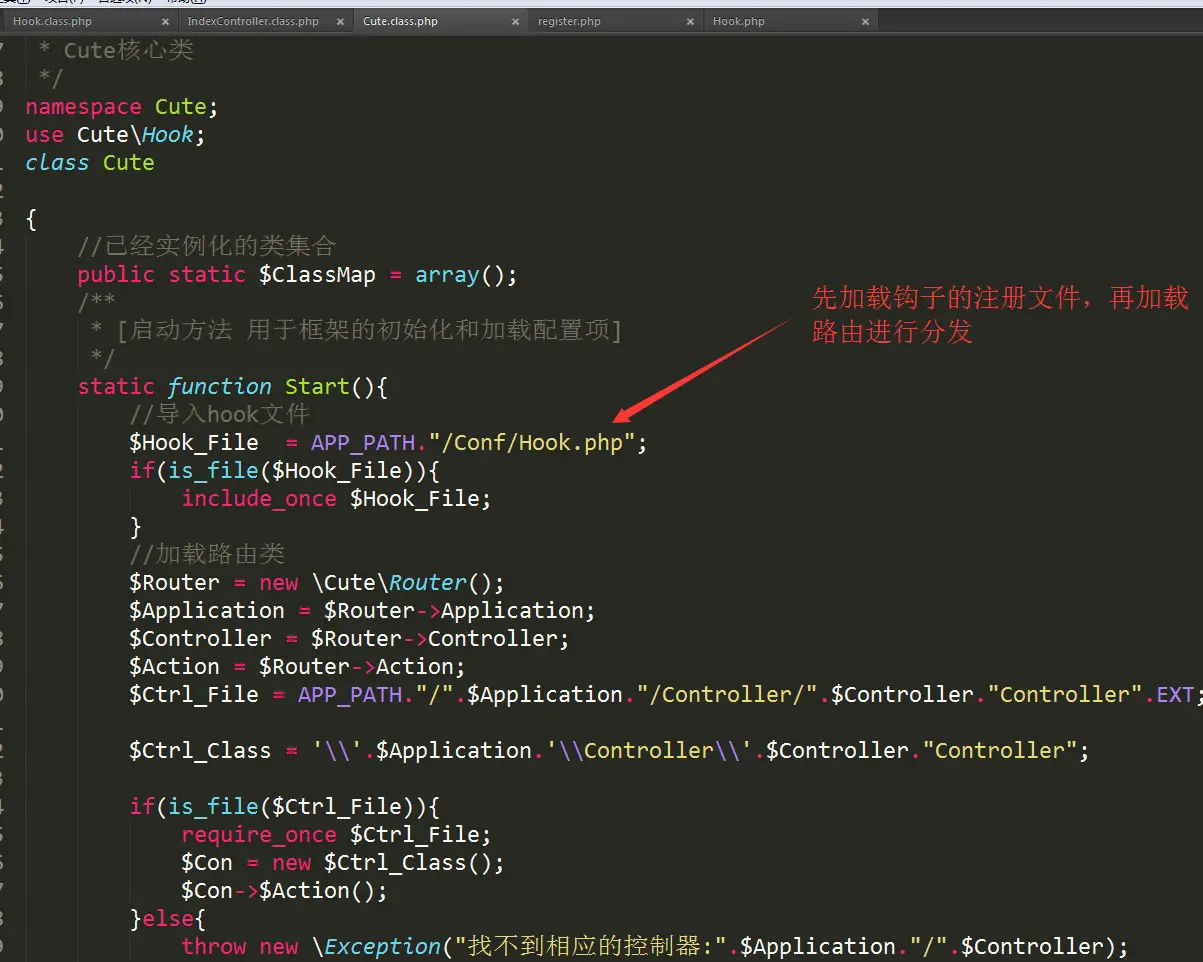
Task: Select the Cute.class.php tab
Action: point(400,21)
